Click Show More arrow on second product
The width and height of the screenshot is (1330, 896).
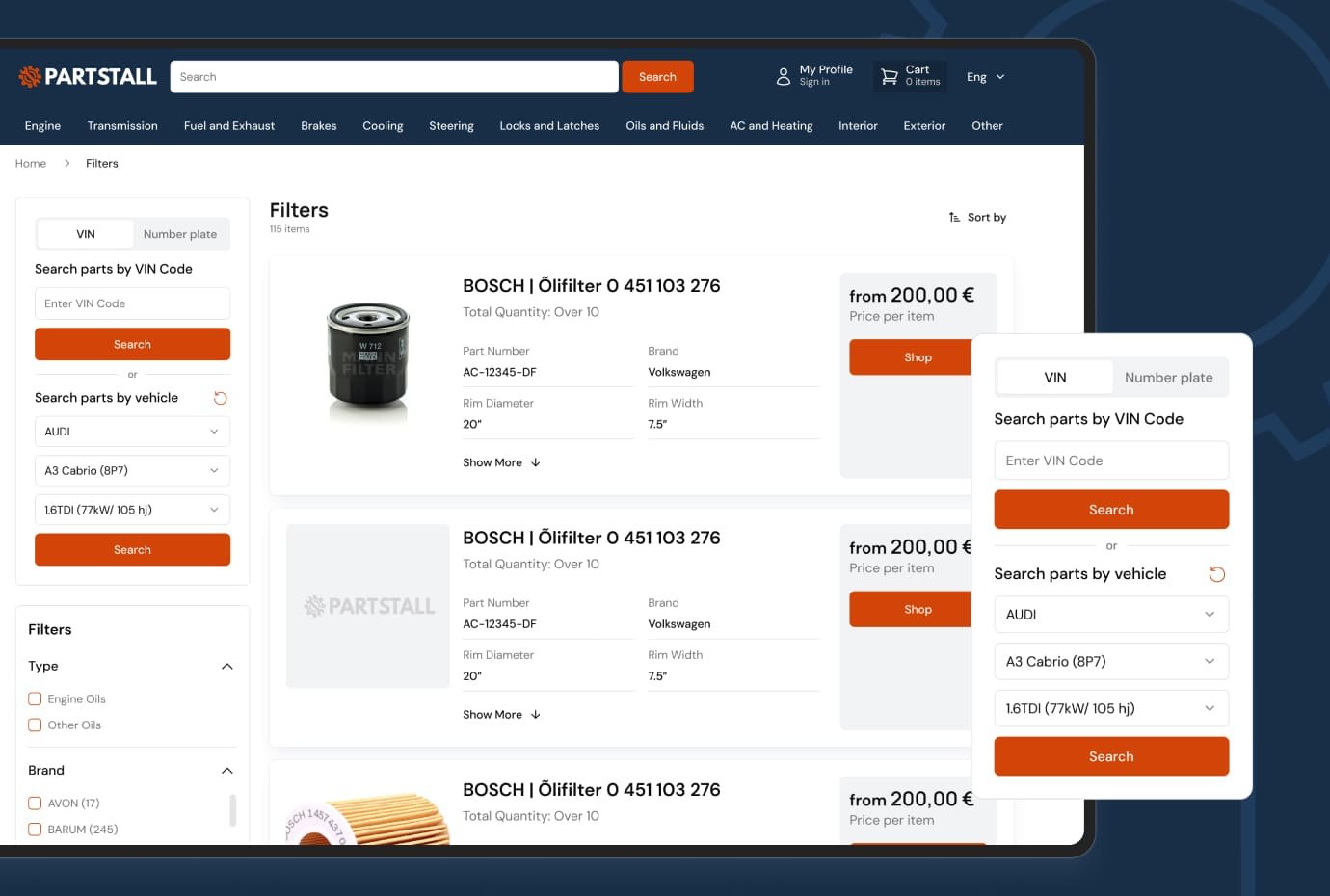pos(536,715)
